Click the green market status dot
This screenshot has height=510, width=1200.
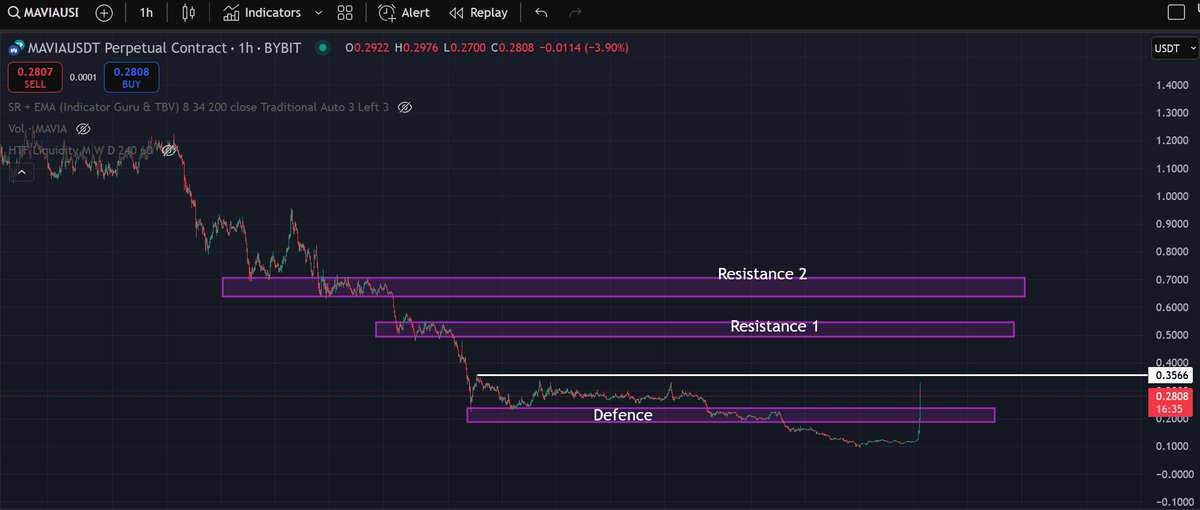pyautogui.click(x=321, y=48)
